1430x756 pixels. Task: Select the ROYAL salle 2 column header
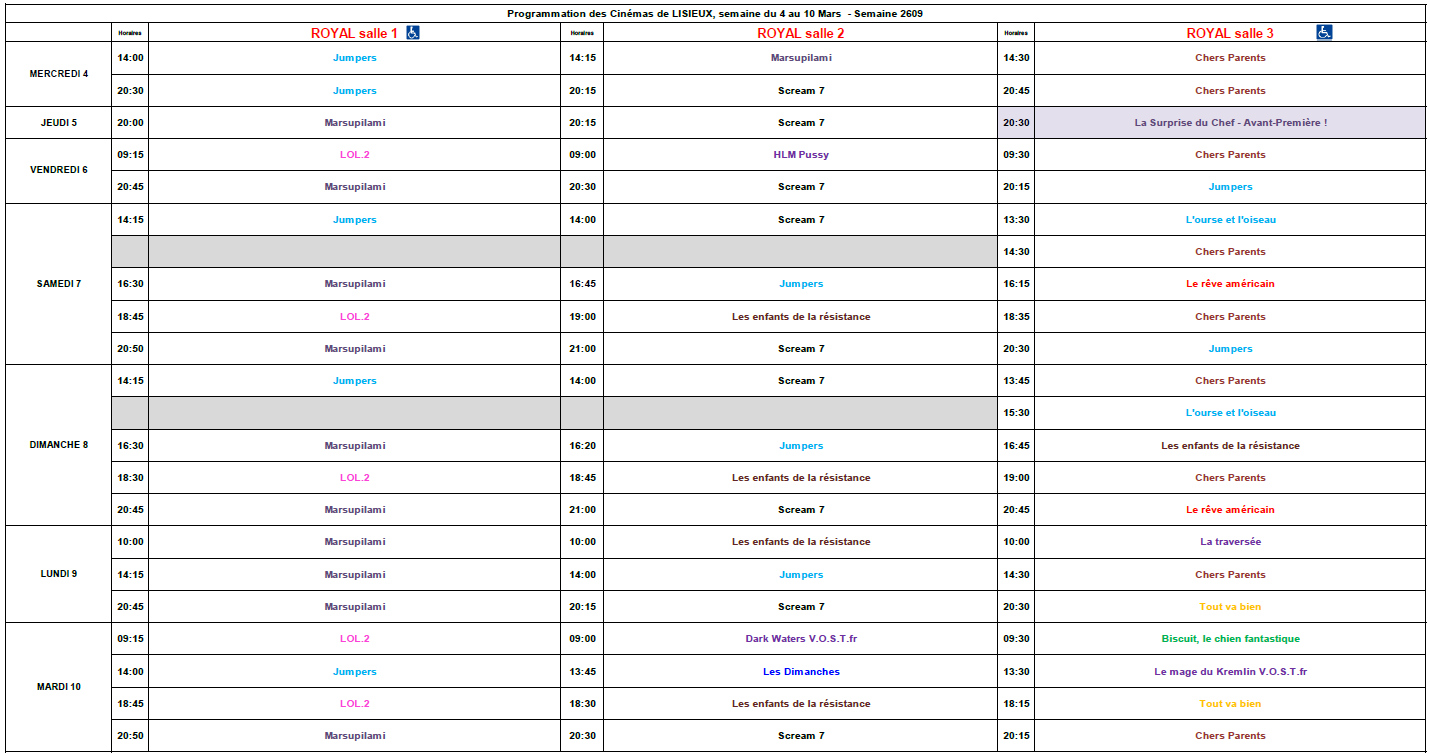[x=800, y=33]
